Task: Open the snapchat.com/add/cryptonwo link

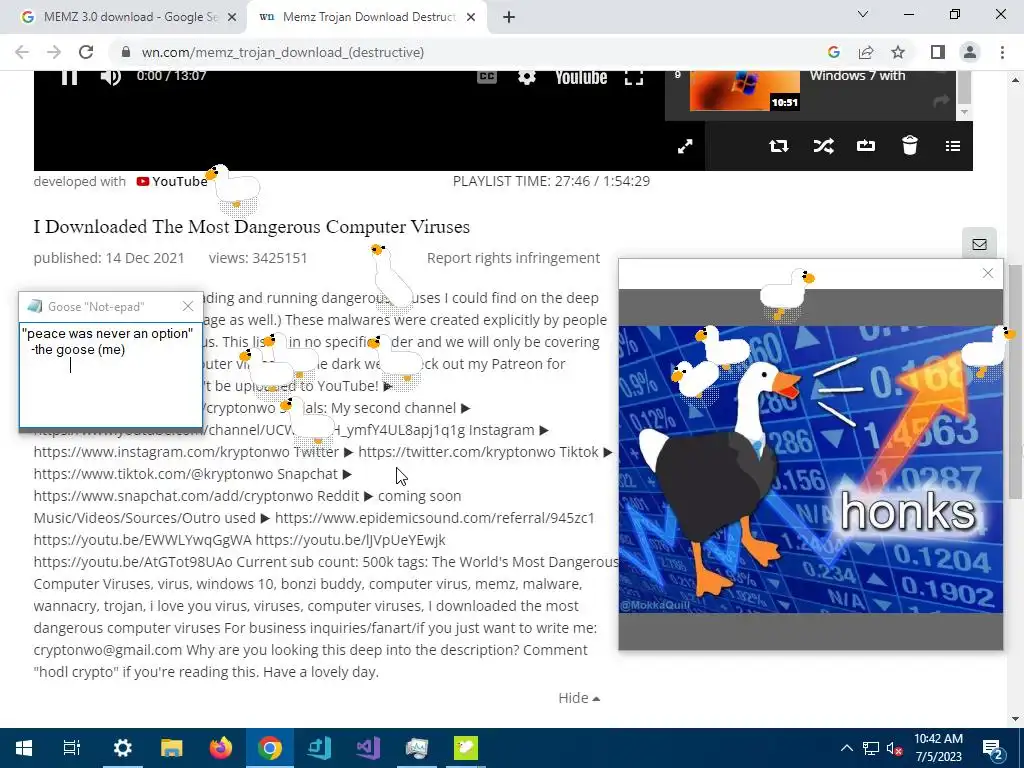Action: click(174, 496)
